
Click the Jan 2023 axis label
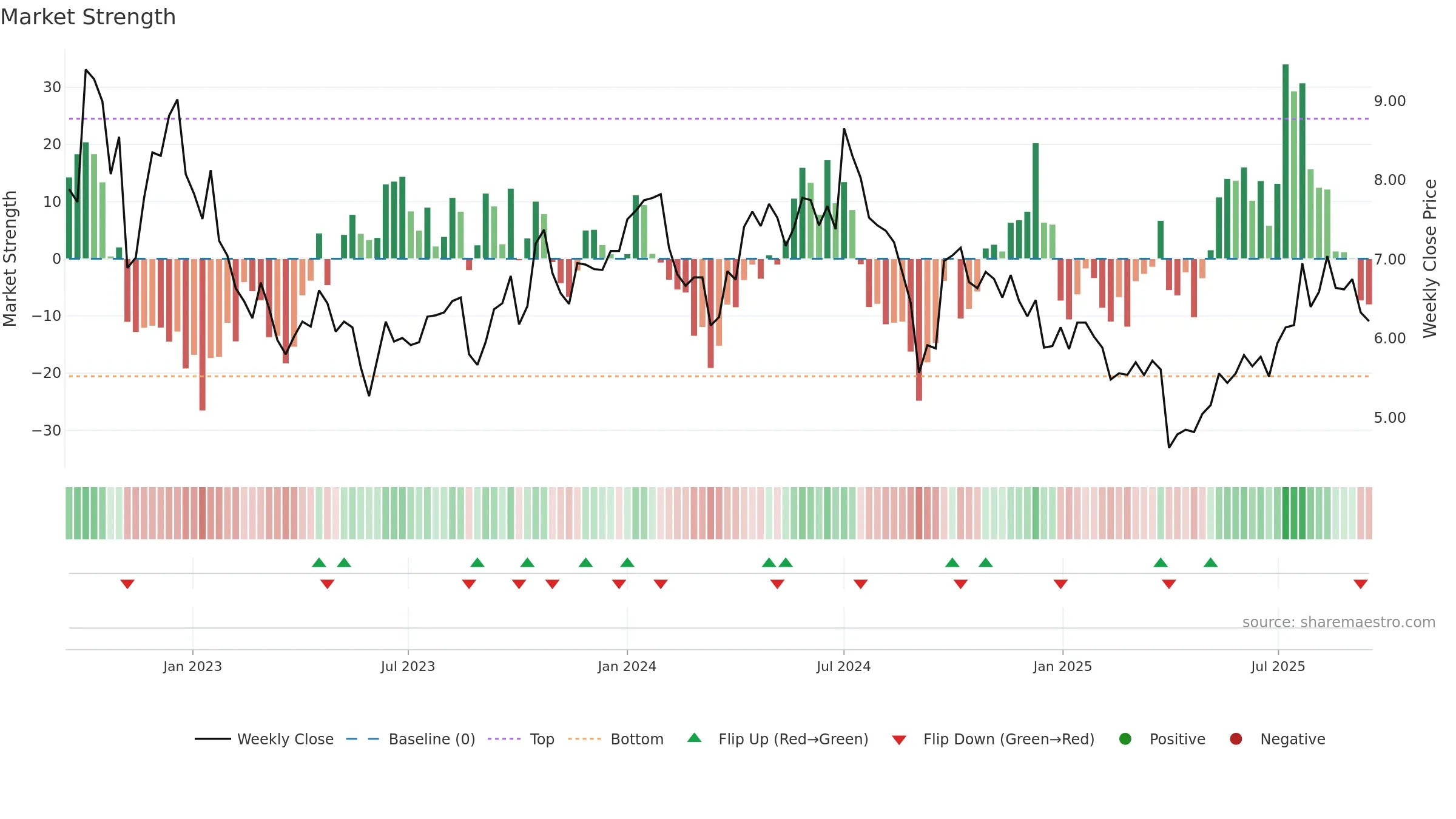click(192, 666)
